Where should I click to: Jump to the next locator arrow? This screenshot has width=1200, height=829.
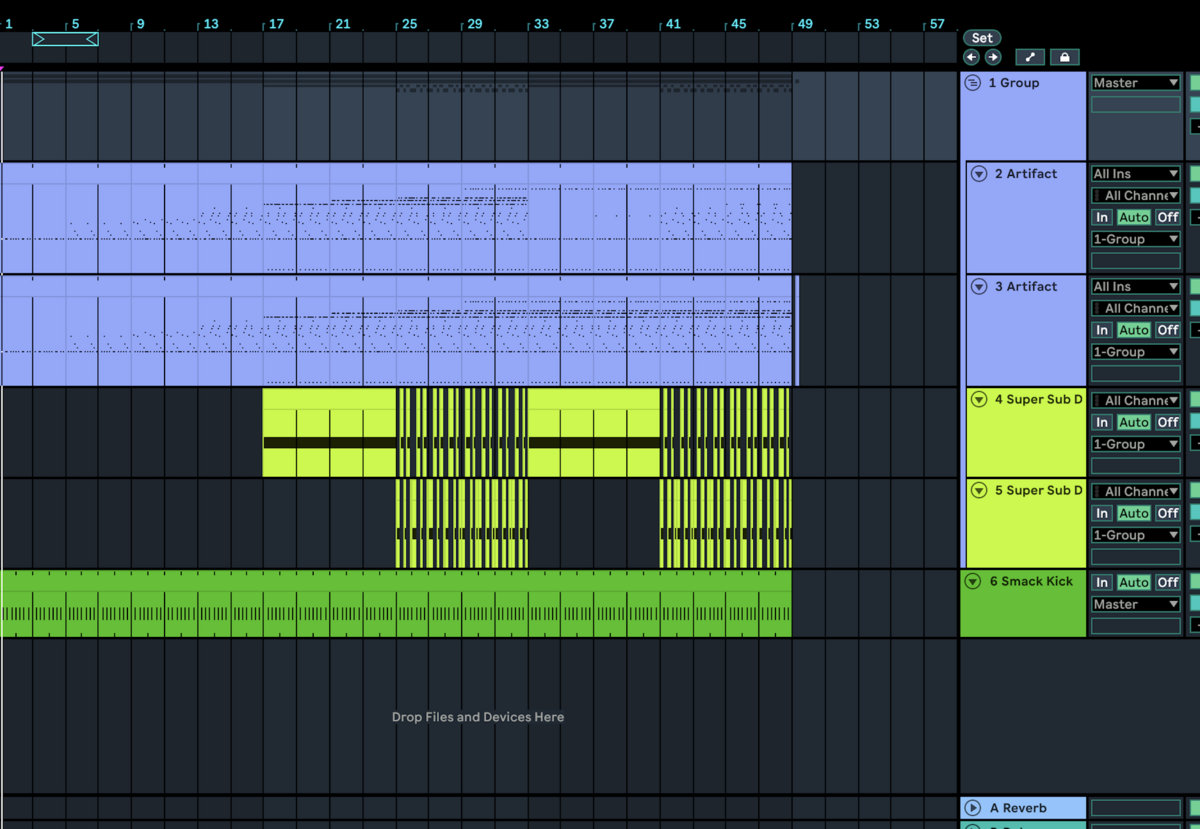(992, 57)
